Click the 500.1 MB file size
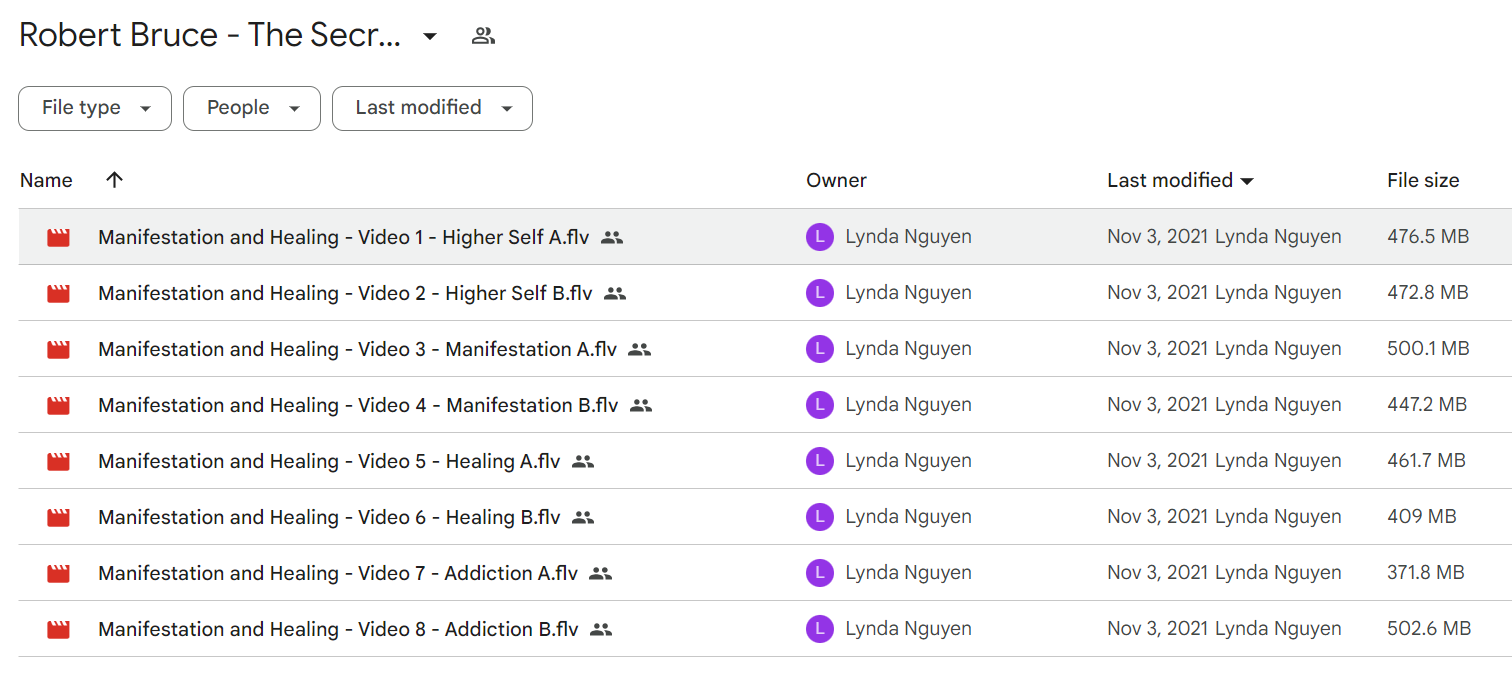 (x=1428, y=349)
